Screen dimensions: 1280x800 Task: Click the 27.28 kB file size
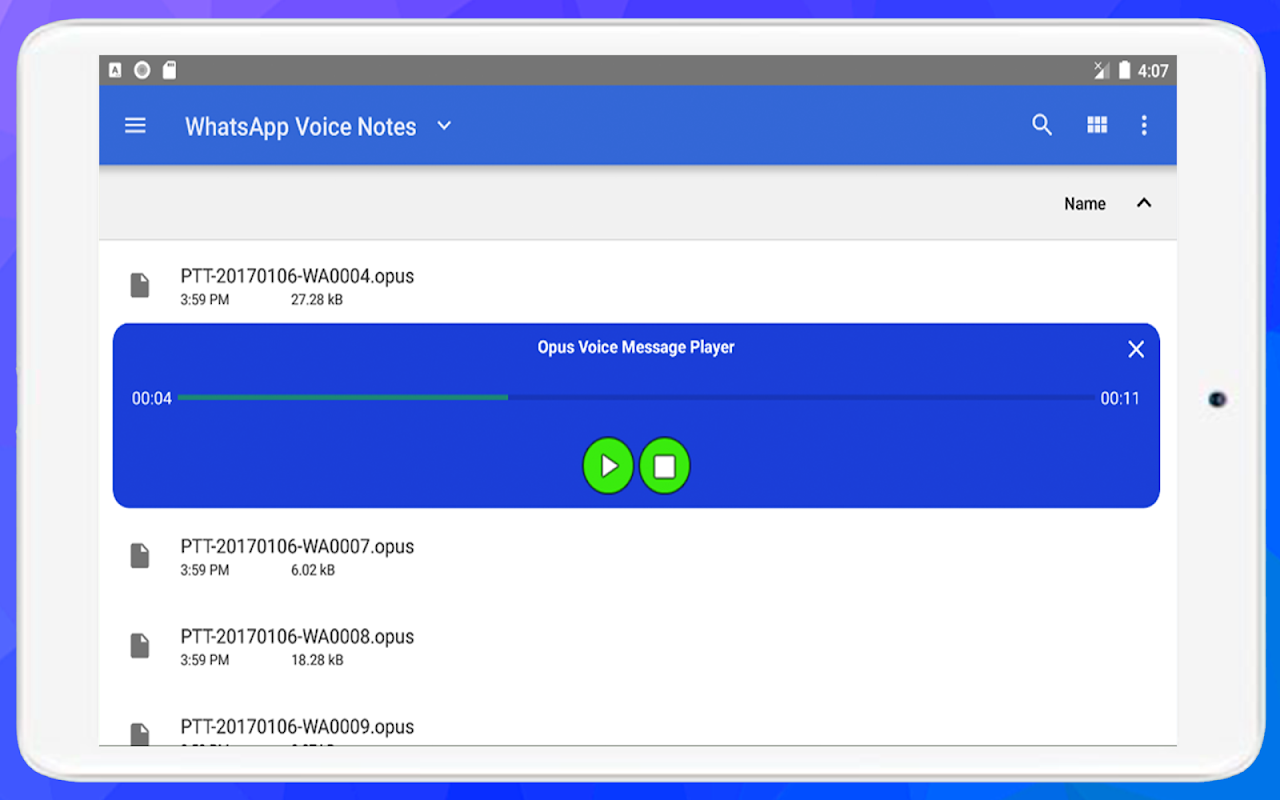tap(317, 300)
